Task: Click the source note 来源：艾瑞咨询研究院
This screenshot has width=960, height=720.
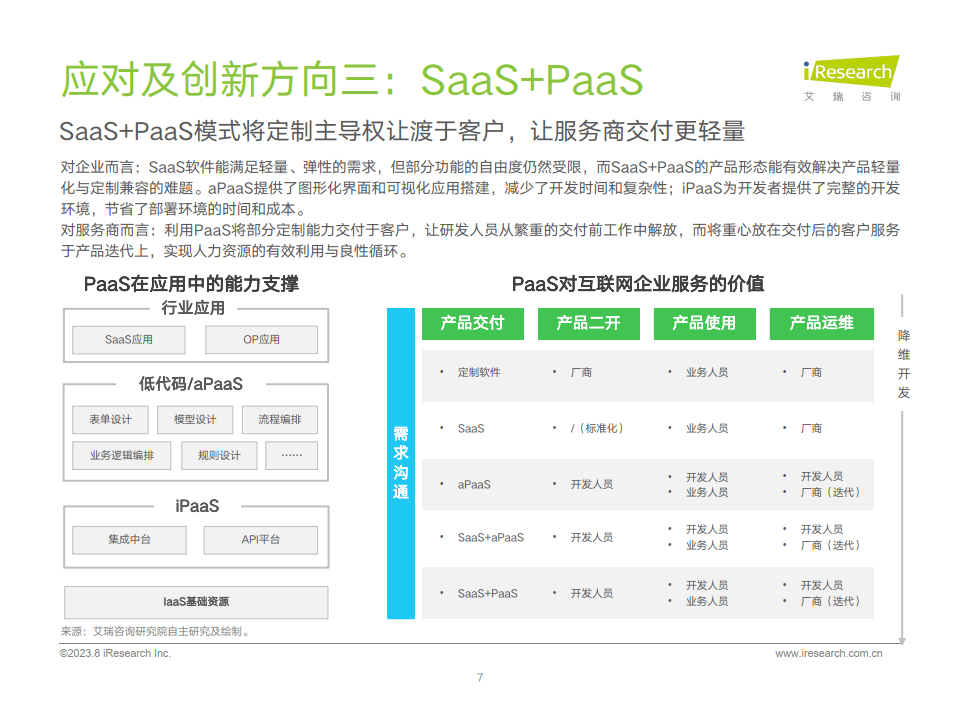Action: (x=156, y=631)
